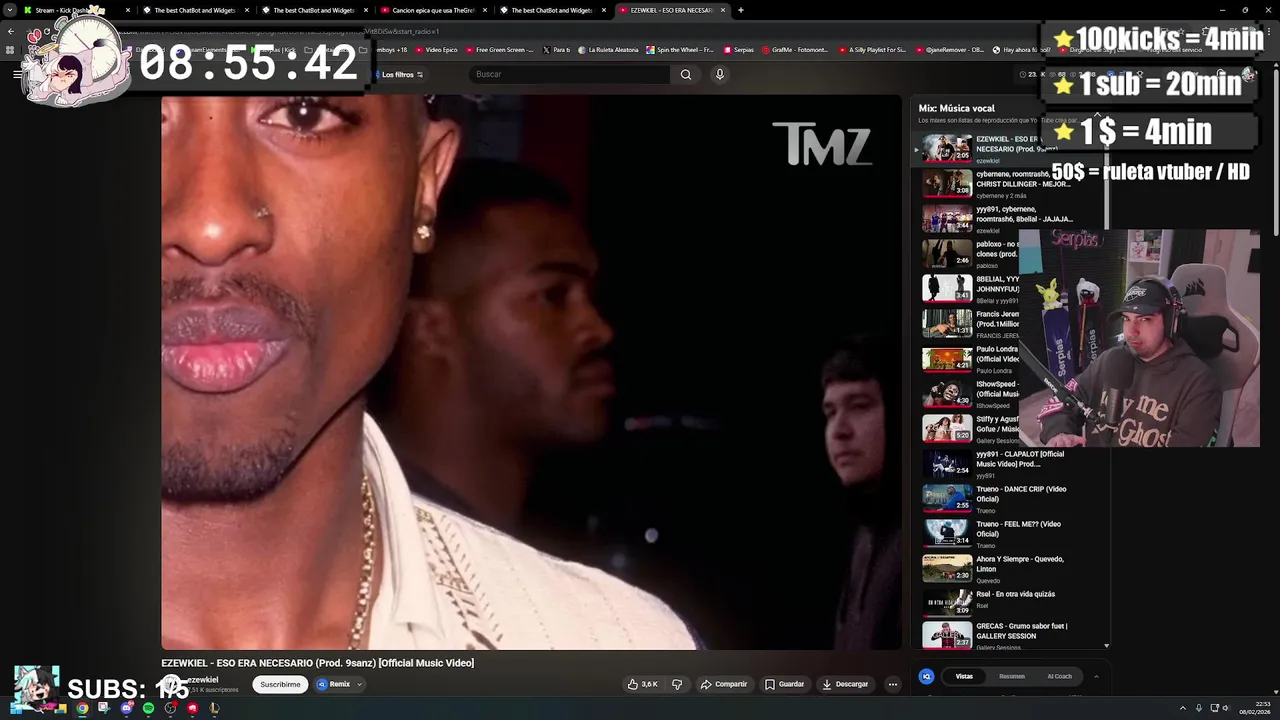The height and width of the screenshot is (720, 1280).
Task: Open Spotify from the Windows taskbar
Action: pyautogui.click(x=148, y=708)
